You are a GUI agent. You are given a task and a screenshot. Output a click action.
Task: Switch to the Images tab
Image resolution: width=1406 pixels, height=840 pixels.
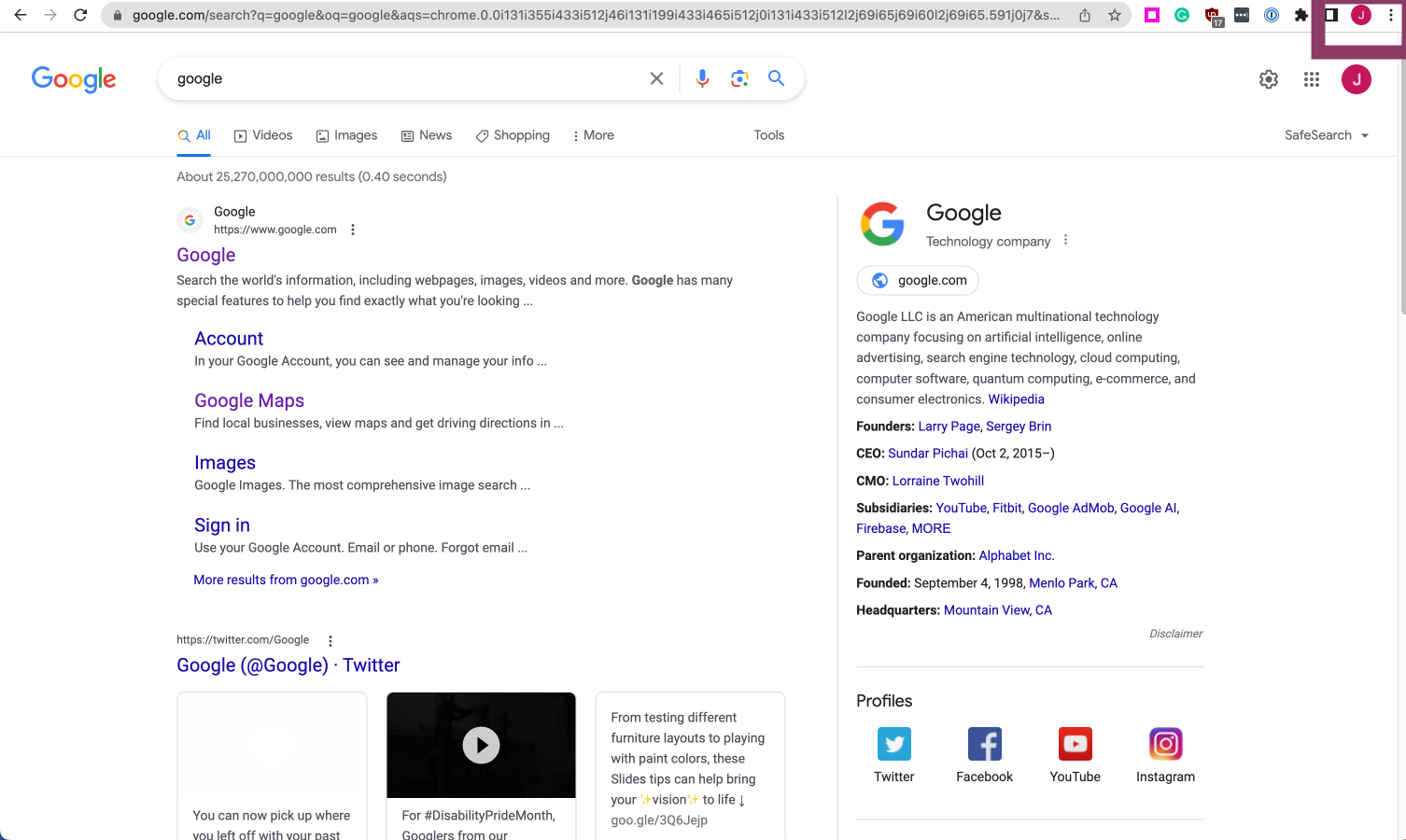coord(346,135)
